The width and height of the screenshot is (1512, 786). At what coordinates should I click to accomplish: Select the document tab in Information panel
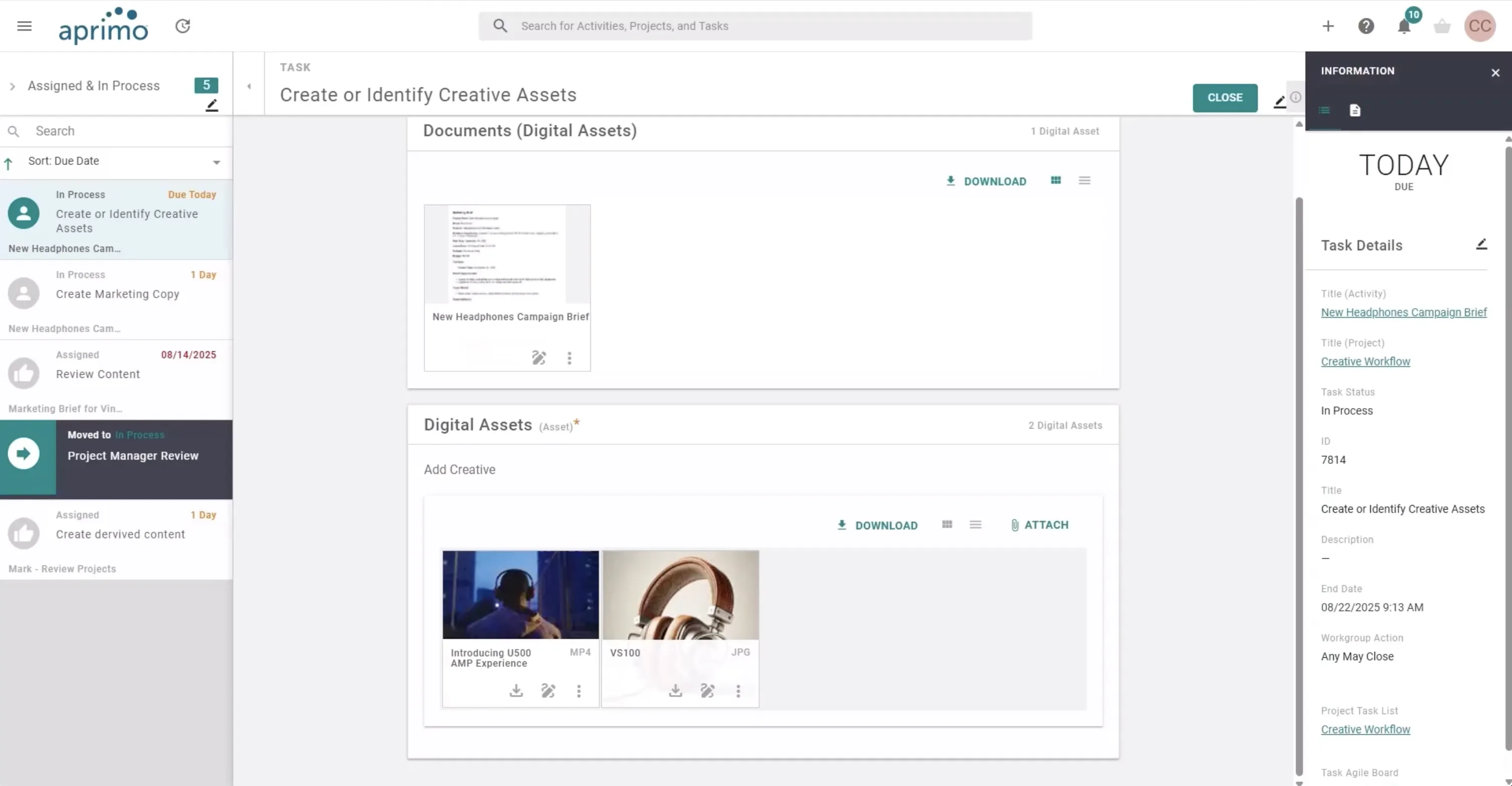pos(1354,111)
